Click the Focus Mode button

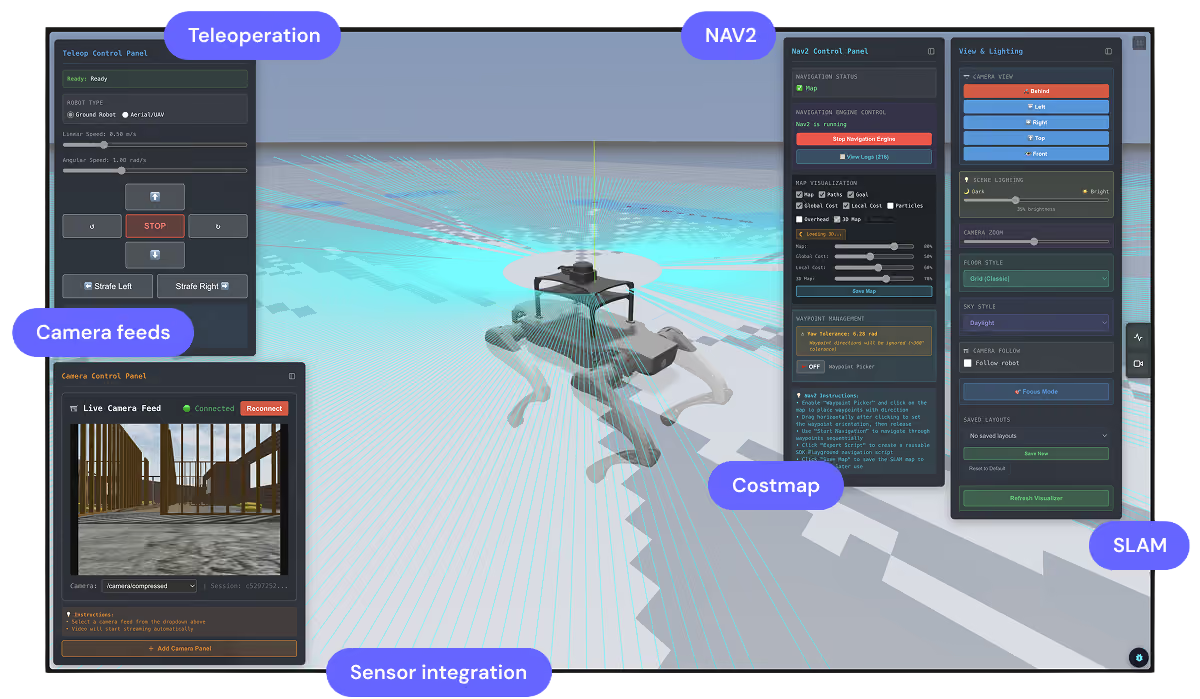pos(1036,392)
